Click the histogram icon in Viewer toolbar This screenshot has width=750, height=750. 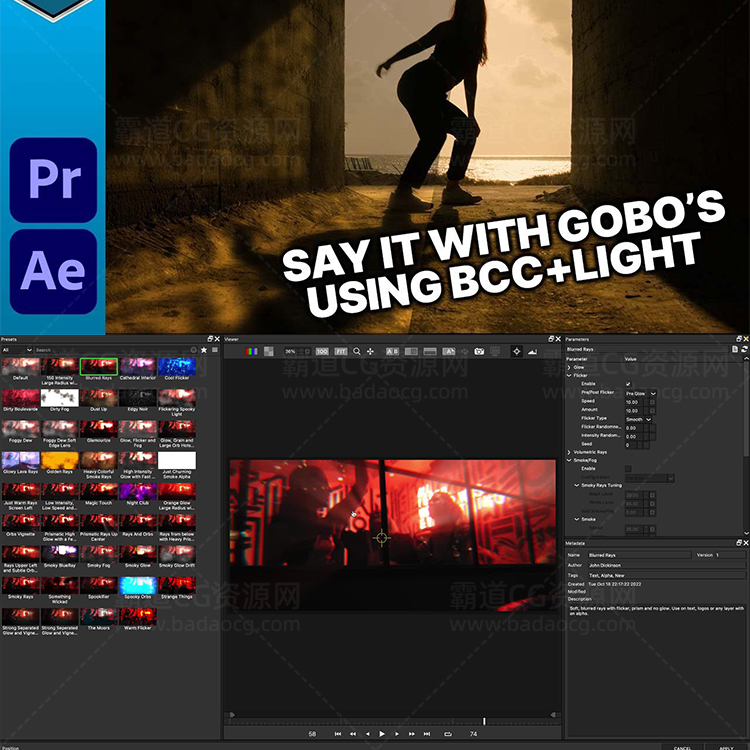(x=531, y=352)
